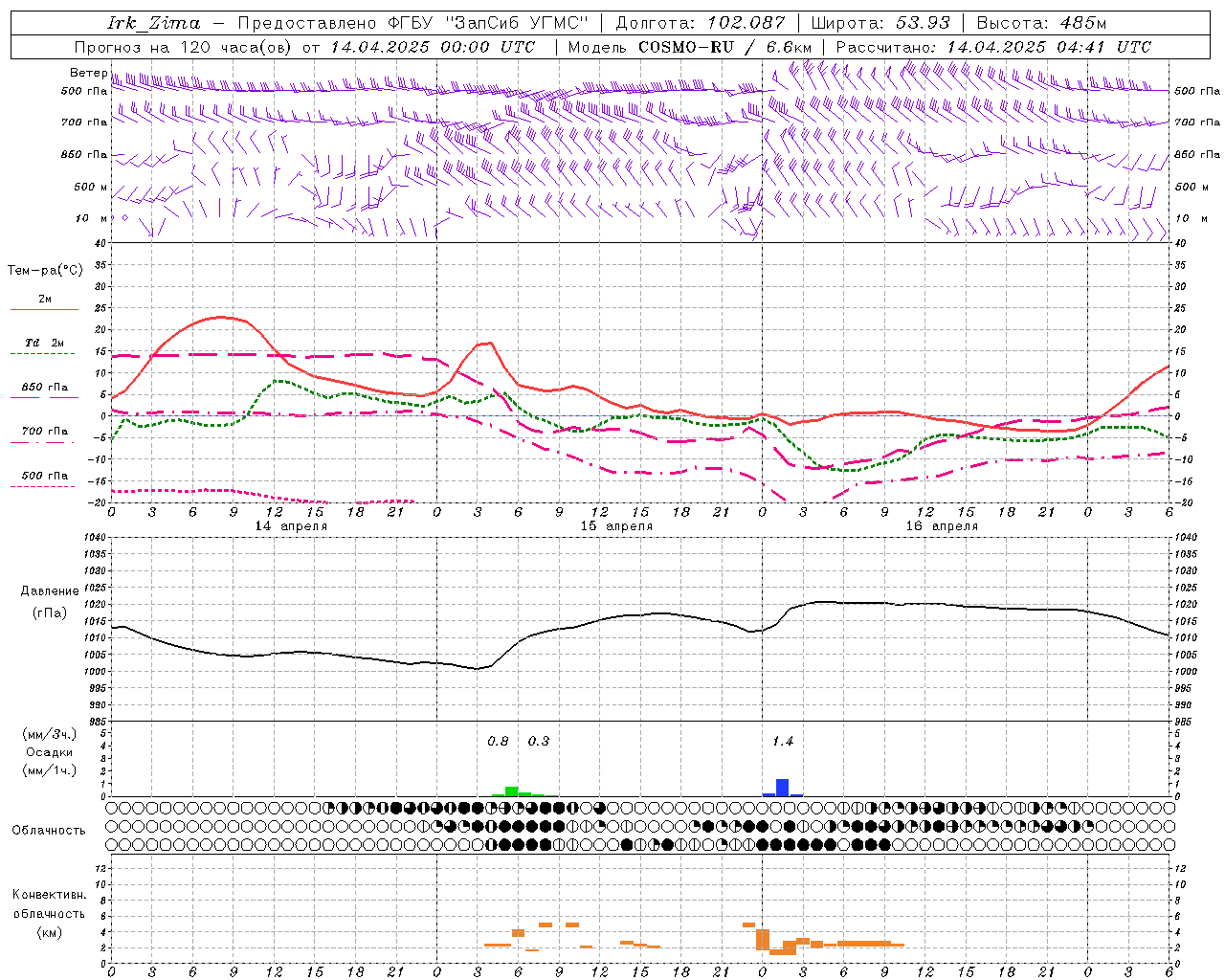Click the "Тем-ра(°C)" temperature panel label
Image resolution: width=1225 pixels, height=980 pixels.
click(x=45, y=271)
